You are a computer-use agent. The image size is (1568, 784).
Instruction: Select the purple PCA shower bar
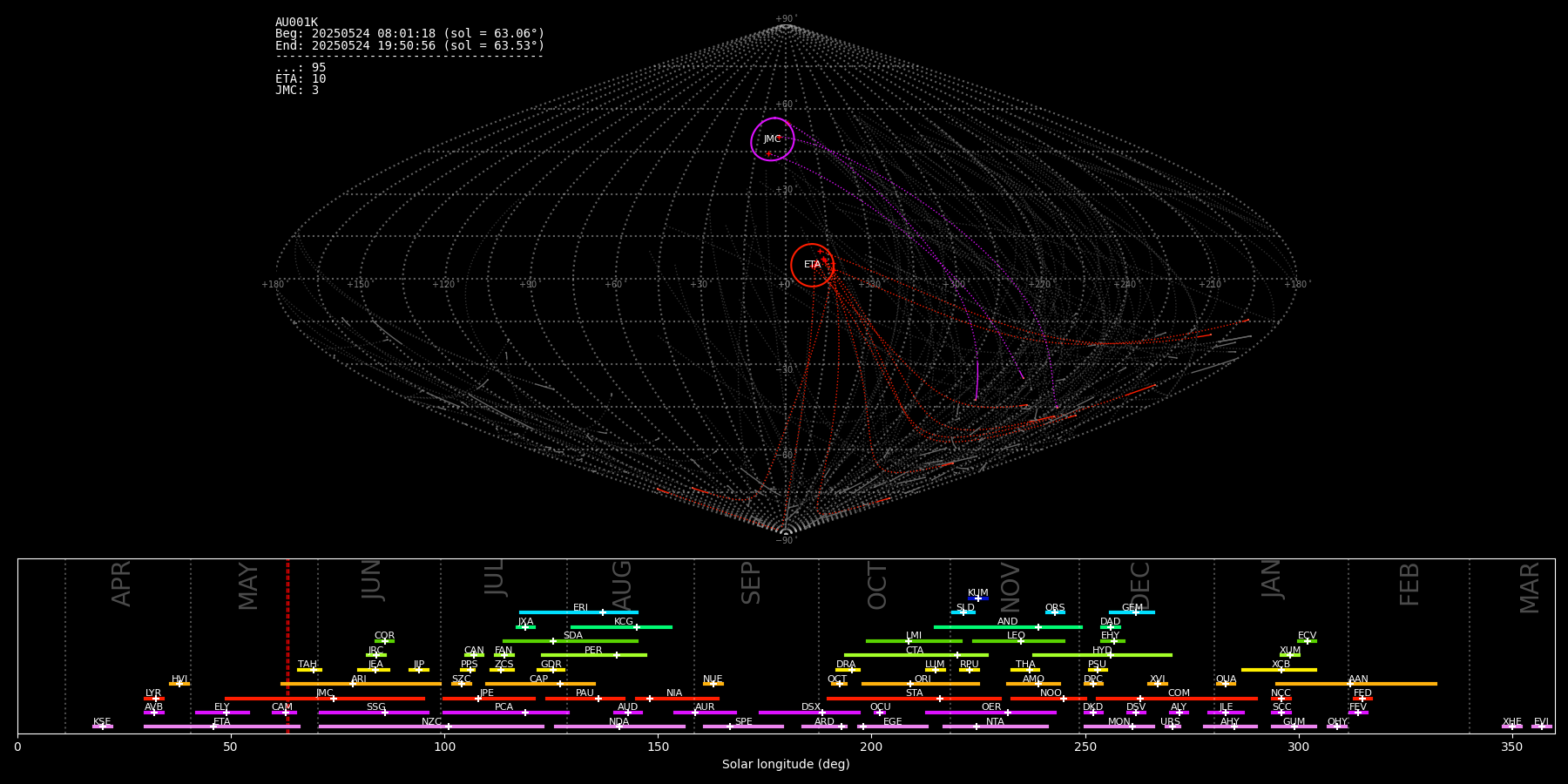[x=505, y=713]
